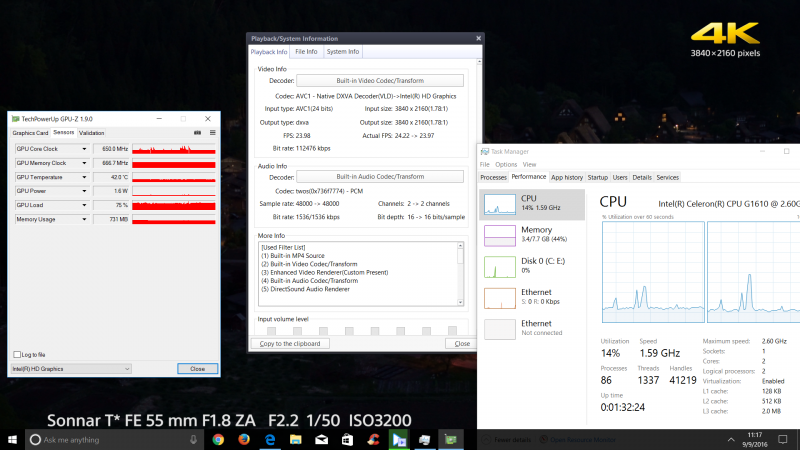
Task: Open the Task Manager View menu
Action: pos(530,165)
